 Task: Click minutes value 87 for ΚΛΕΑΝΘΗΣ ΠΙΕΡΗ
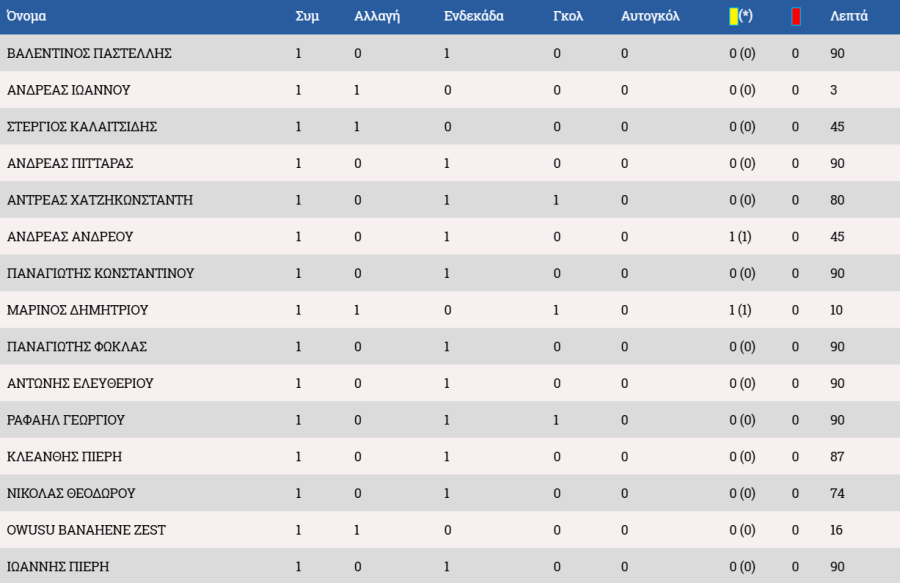[837, 457]
